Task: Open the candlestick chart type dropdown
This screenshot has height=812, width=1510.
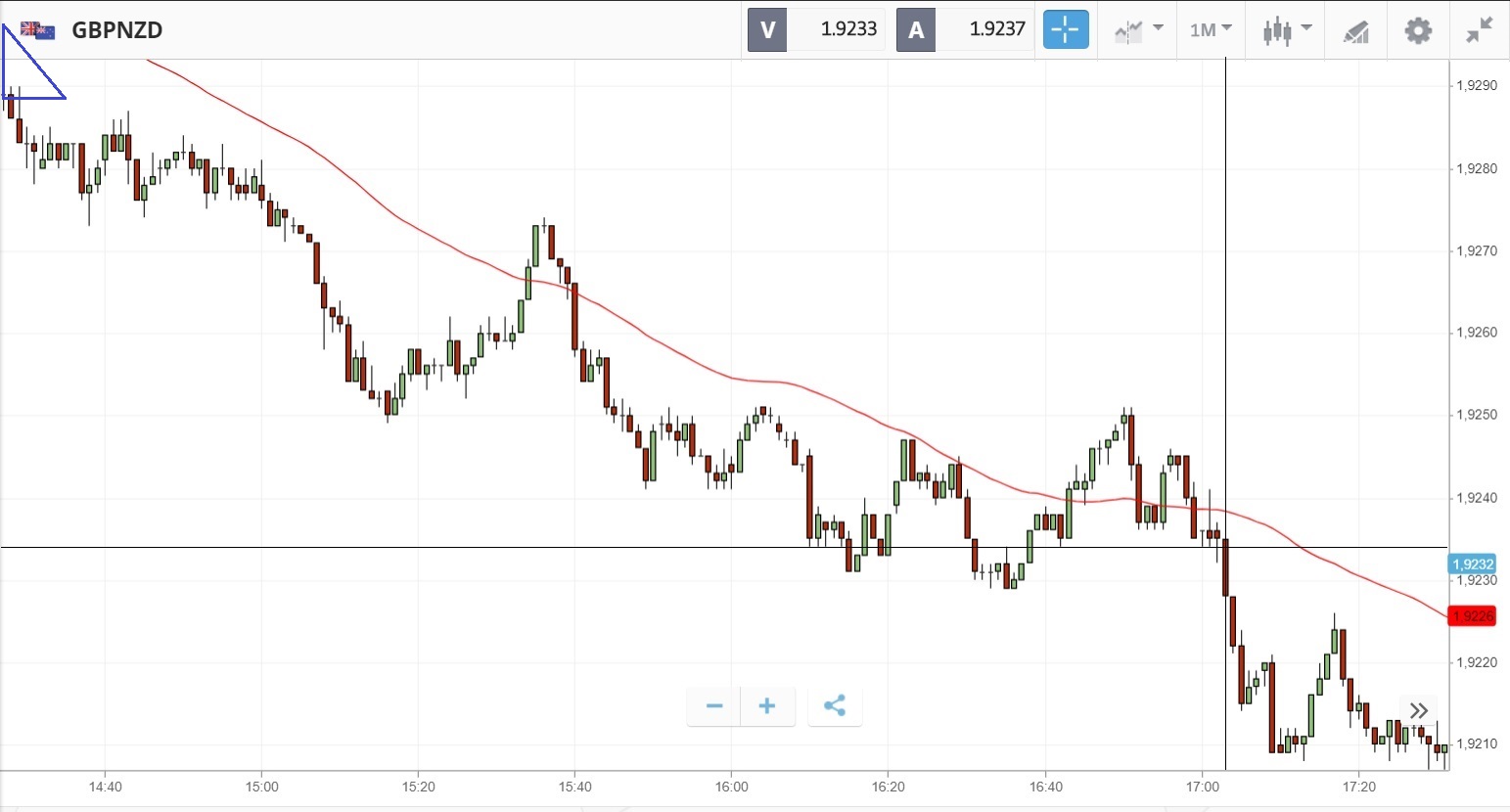Action: coord(1286,29)
